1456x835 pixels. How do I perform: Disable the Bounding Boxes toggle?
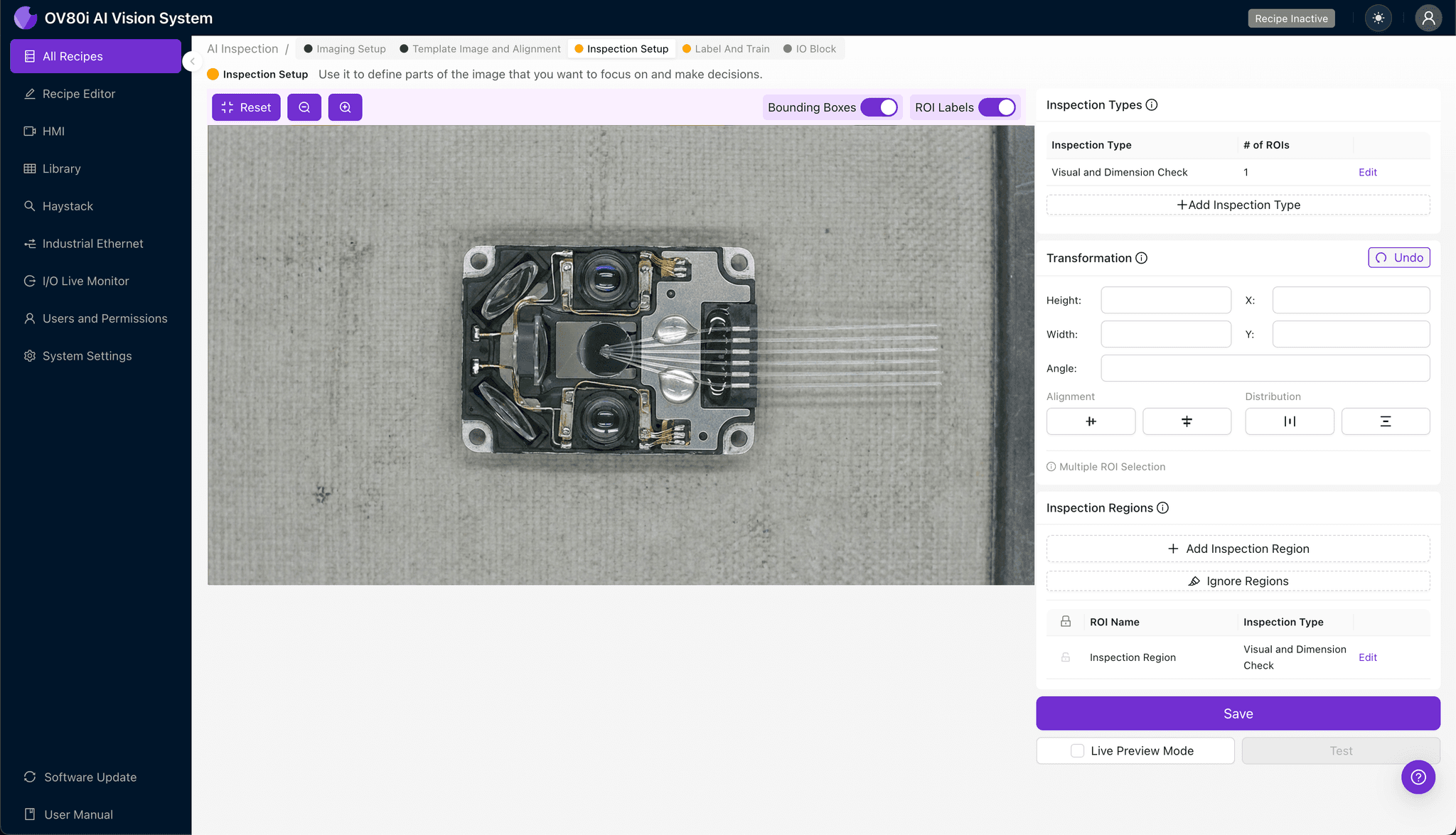pos(881,107)
